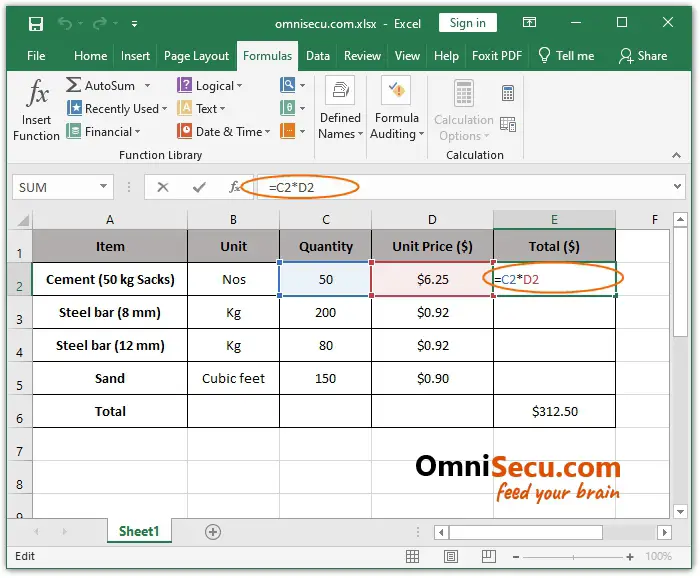Click the Share button

[x=642, y=56]
